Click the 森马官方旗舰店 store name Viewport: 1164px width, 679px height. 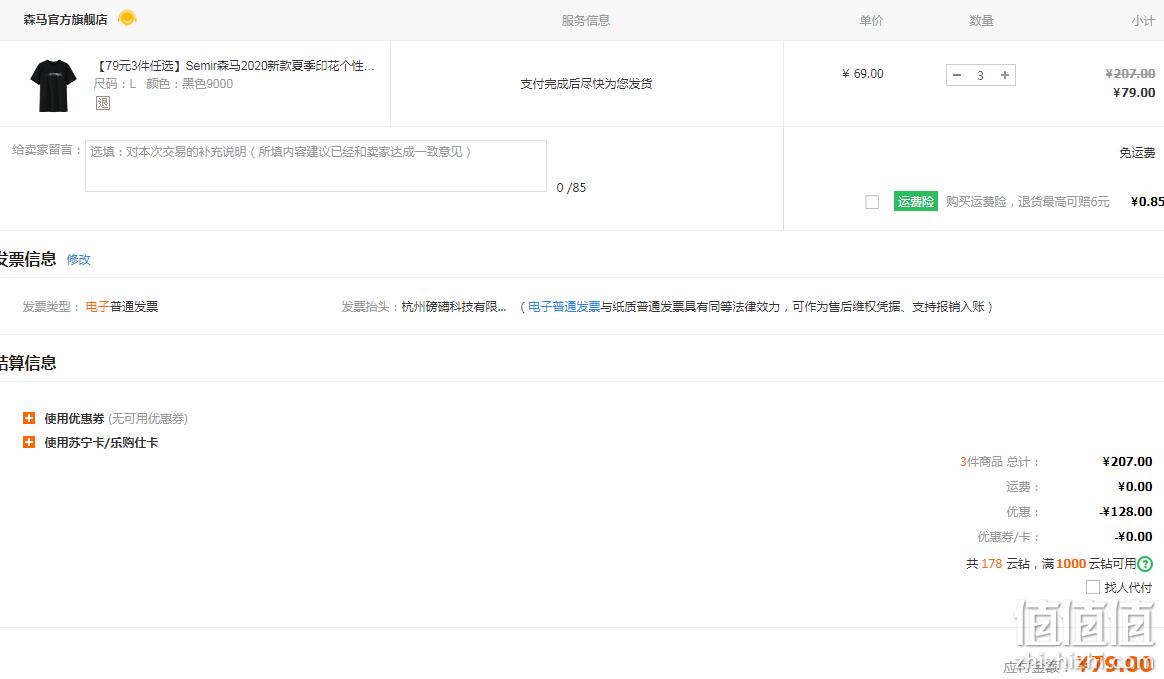65,19
